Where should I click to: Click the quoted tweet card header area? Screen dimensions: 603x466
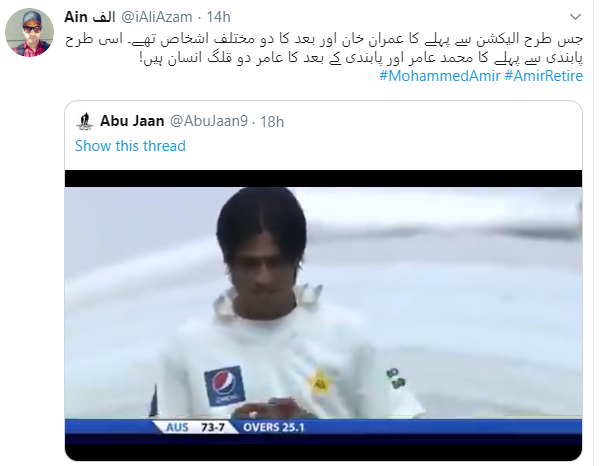click(323, 135)
